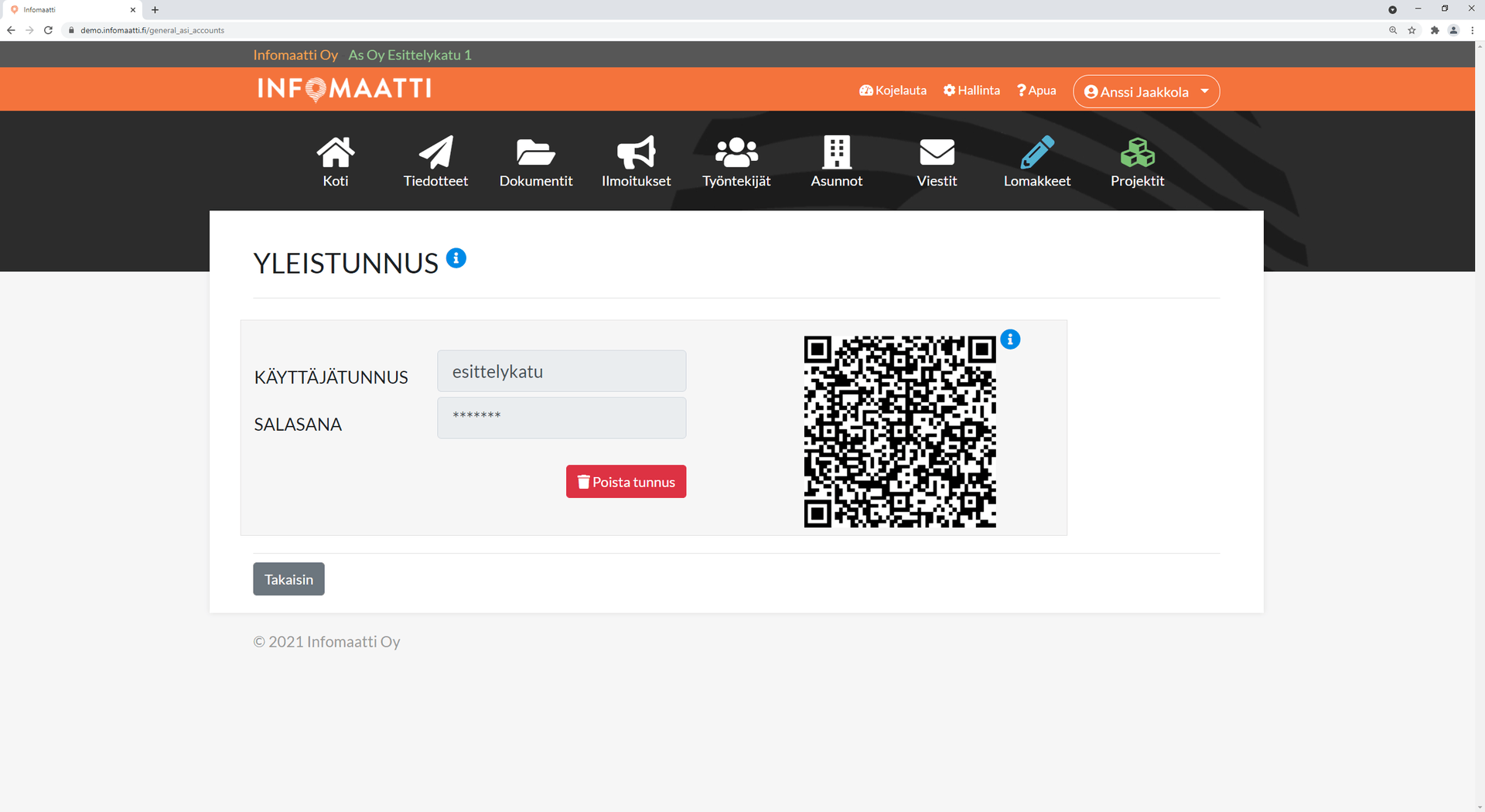The image size is (1485, 812).
Task: Click the Käyttäjätunnus field
Action: click(x=562, y=371)
